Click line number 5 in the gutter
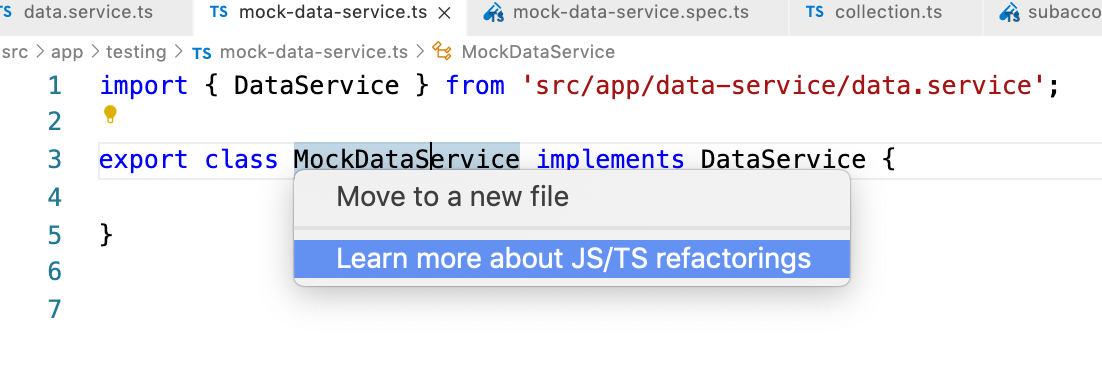This screenshot has width=1102, height=388. point(55,235)
